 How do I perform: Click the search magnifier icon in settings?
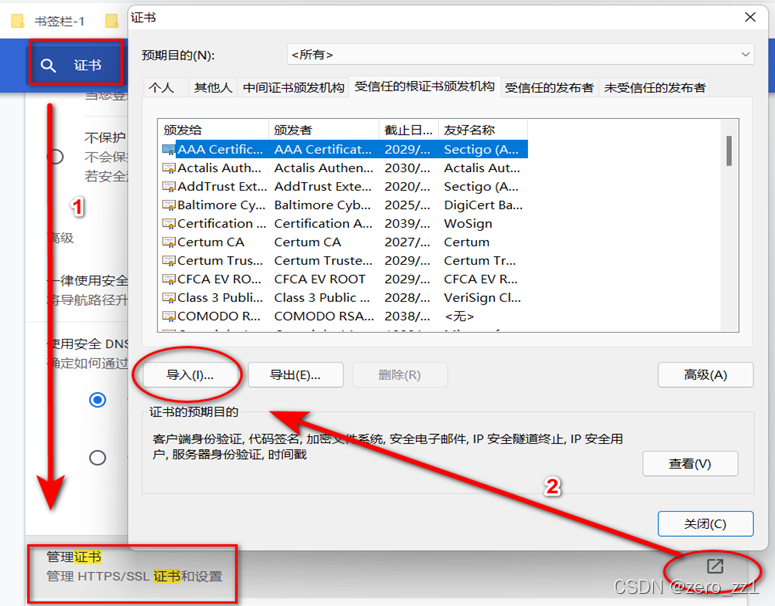48,65
